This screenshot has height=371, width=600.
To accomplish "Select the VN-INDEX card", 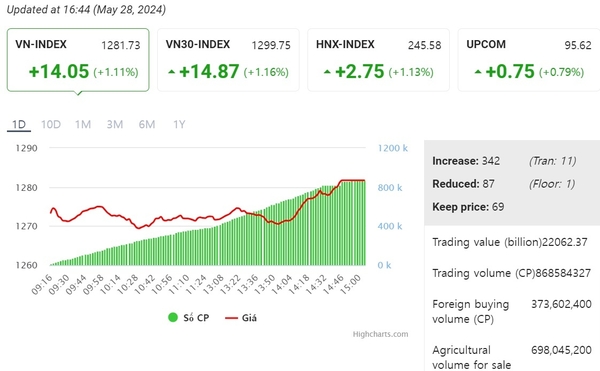I will pos(78,60).
